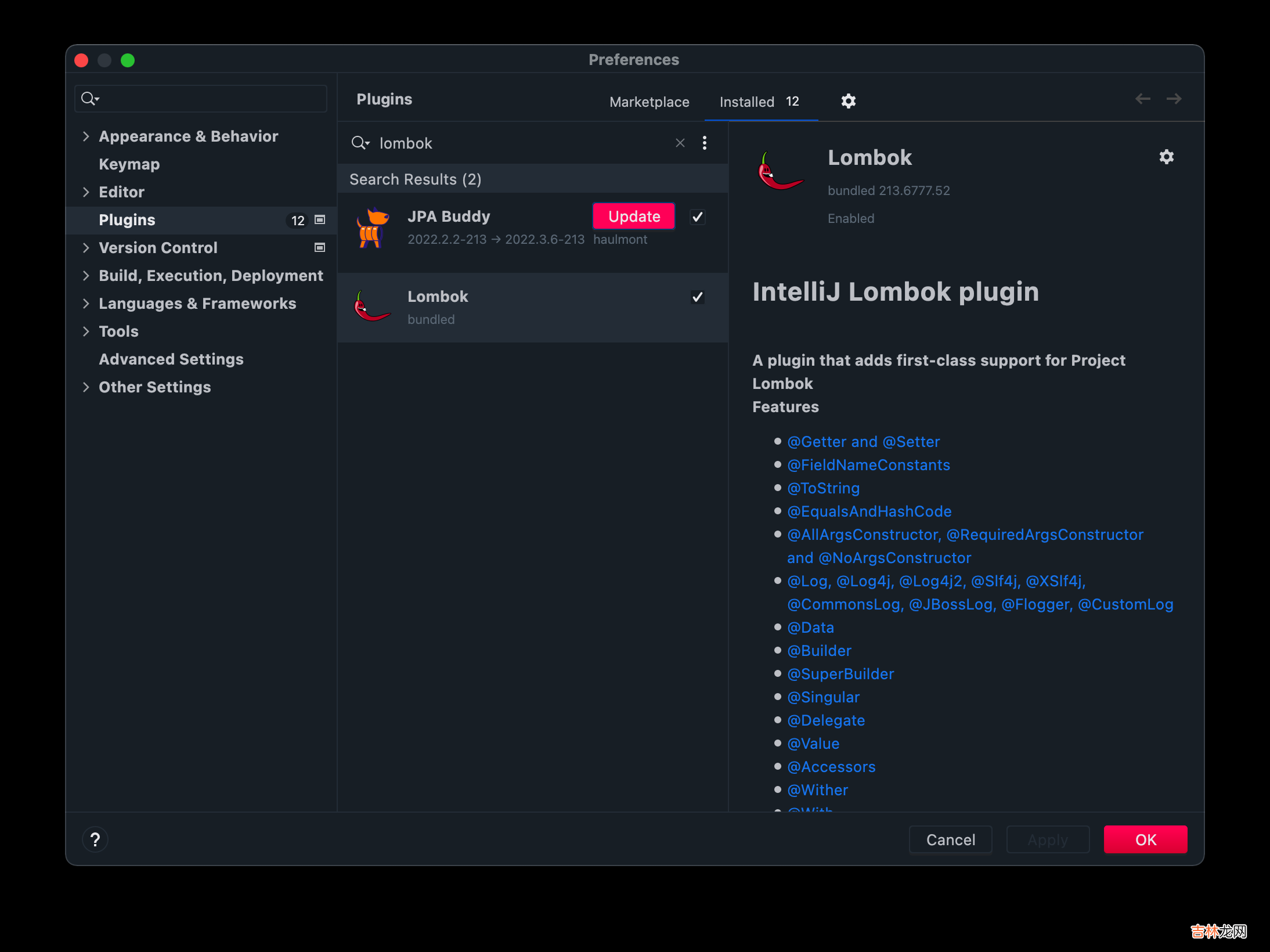Open the @SuperBuilder link
This screenshot has height=952, width=1270.
tap(840, 674)
